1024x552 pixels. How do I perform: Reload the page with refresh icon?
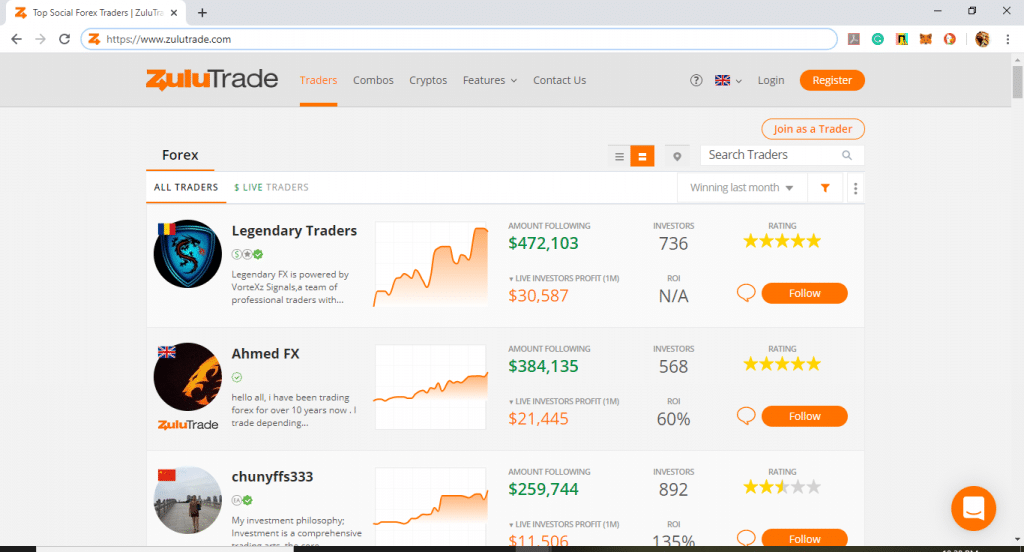coord(64,39)
